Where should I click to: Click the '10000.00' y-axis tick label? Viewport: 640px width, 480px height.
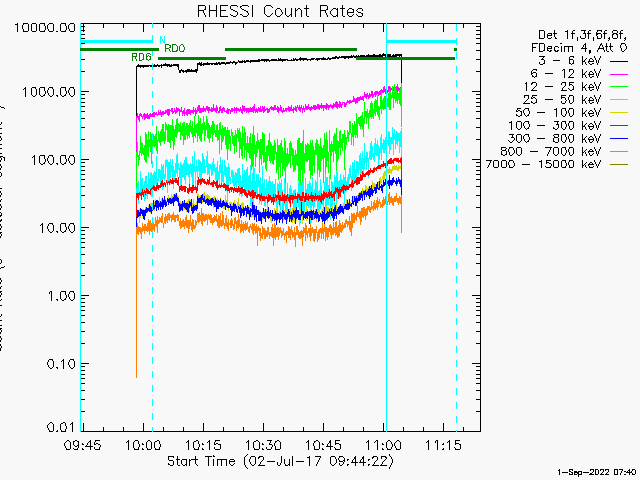pos(45,28)
